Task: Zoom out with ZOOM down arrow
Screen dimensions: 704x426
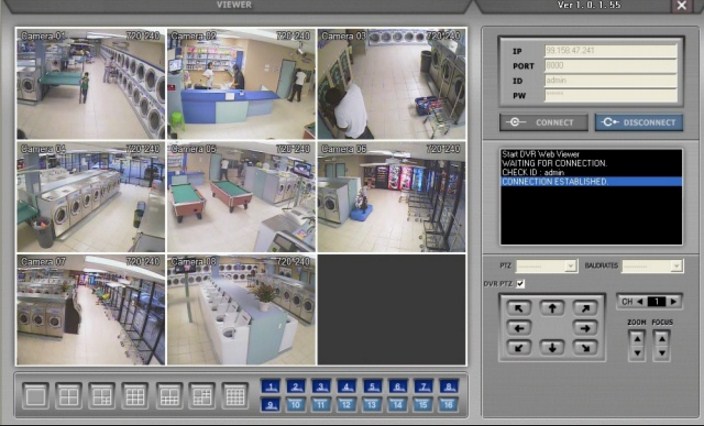Action: 637,353
